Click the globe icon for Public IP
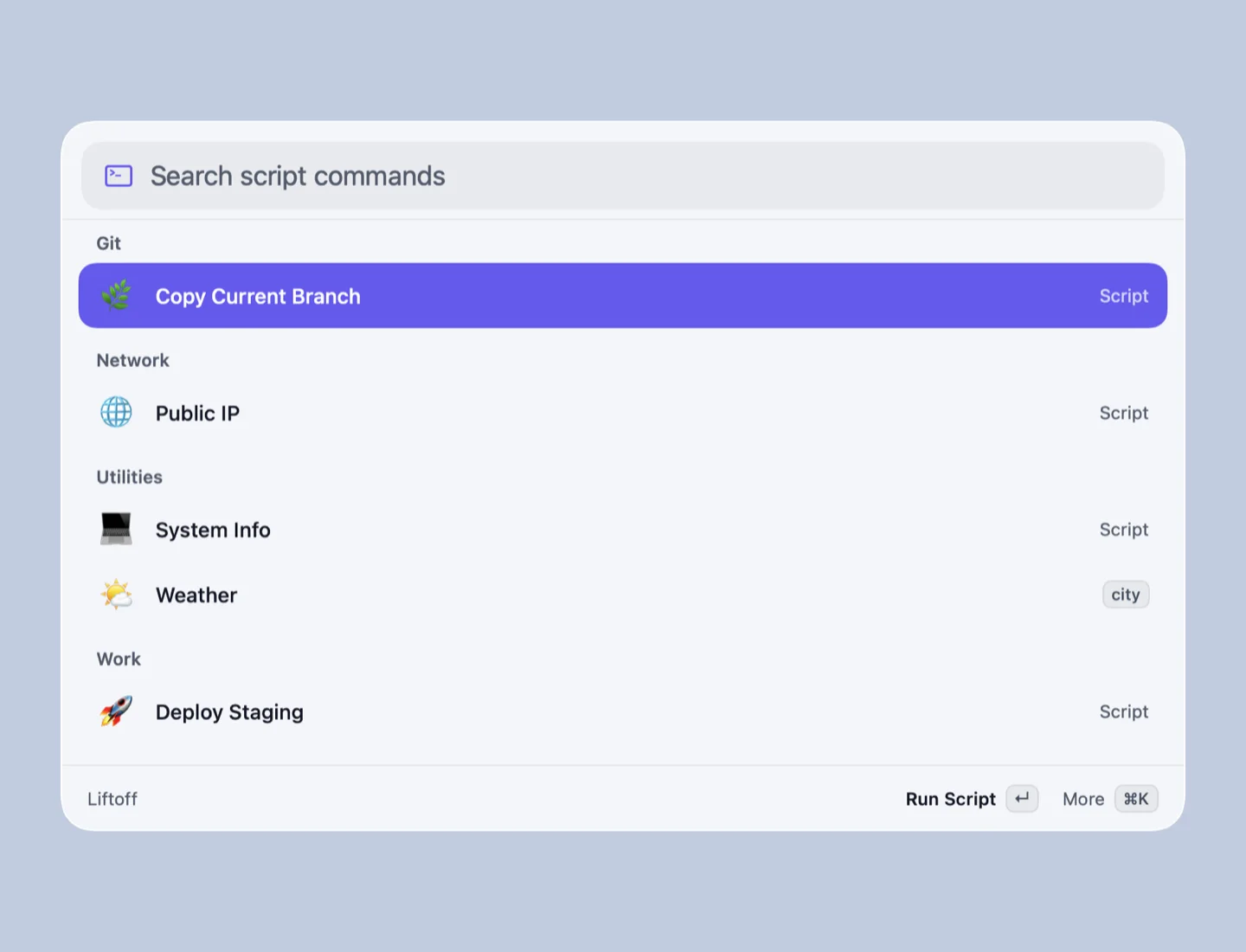Image resolution: width=1246 pixels, height=952 pixels. pyautogui.click(x=116, y=413)
